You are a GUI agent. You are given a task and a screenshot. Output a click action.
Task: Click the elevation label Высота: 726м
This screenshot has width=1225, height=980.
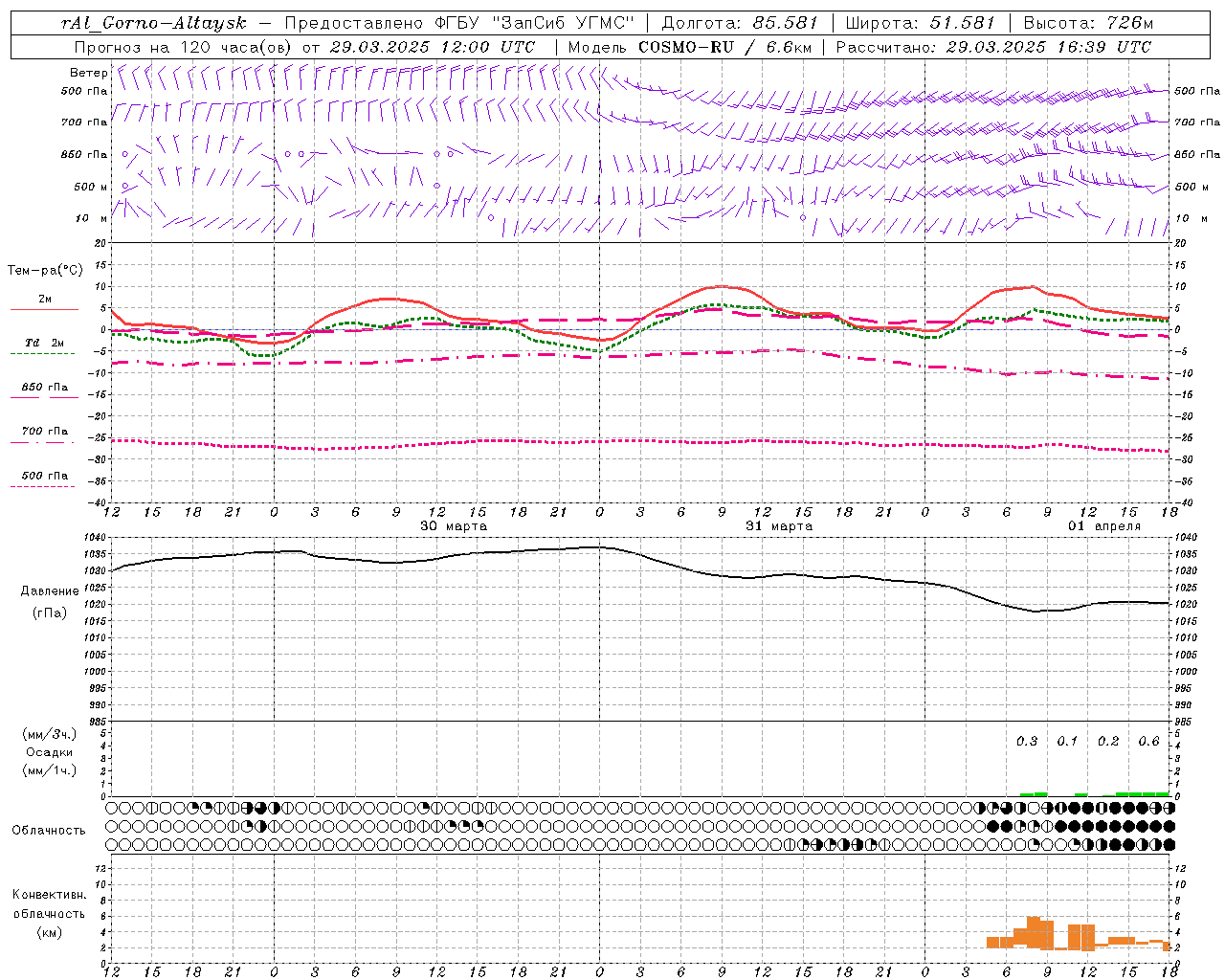(1088, 23)
